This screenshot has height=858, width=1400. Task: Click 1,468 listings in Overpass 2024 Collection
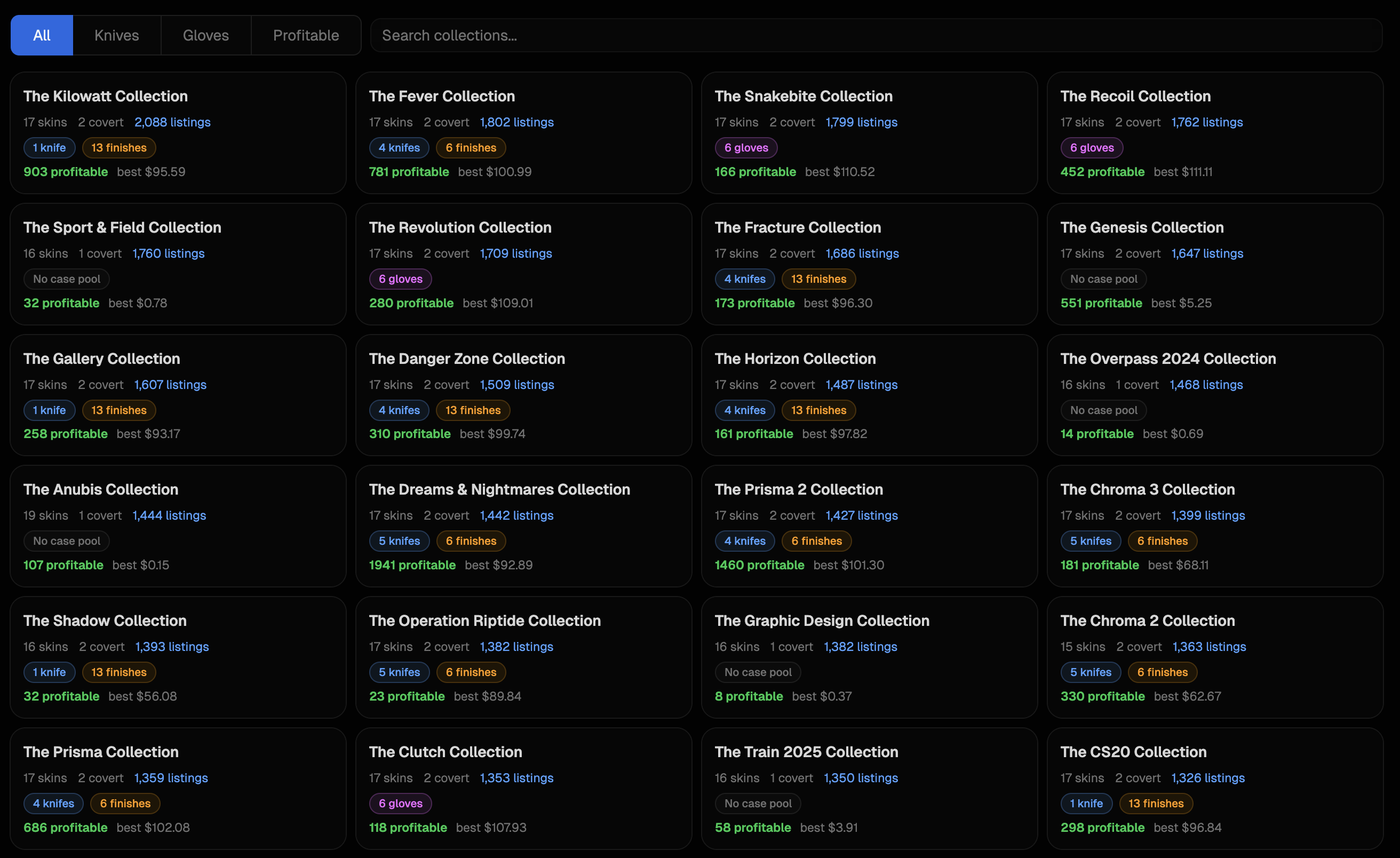(x=1206, y=385)
